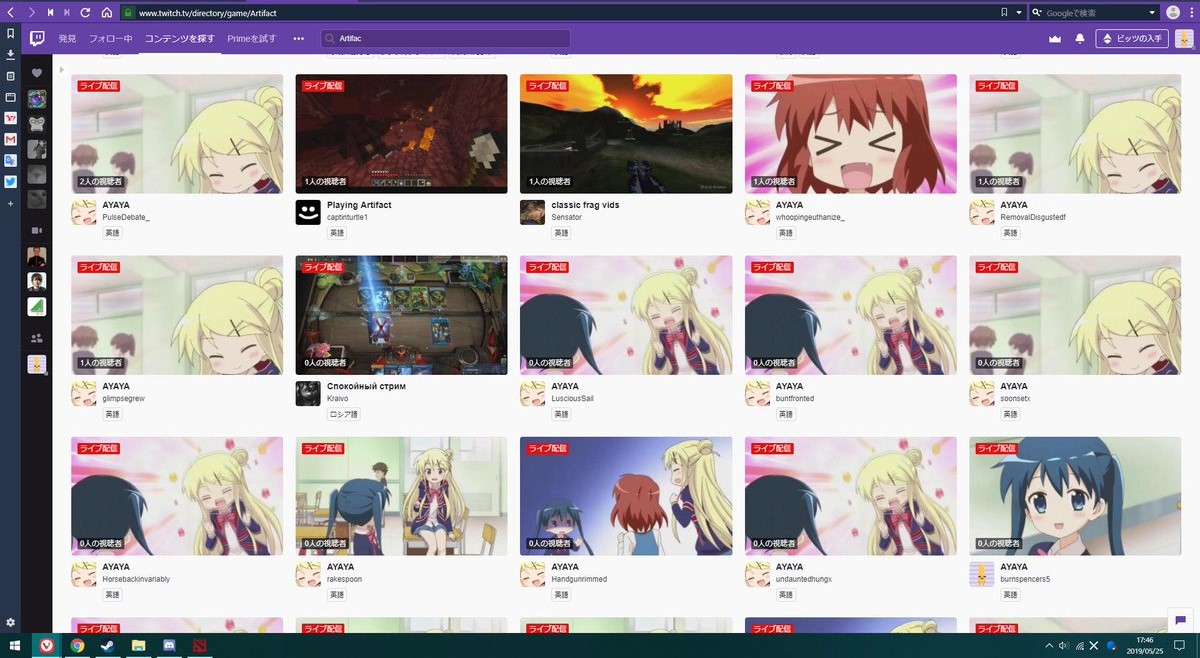Open the classic frag vids thumbnail

(x=626, y=134)
